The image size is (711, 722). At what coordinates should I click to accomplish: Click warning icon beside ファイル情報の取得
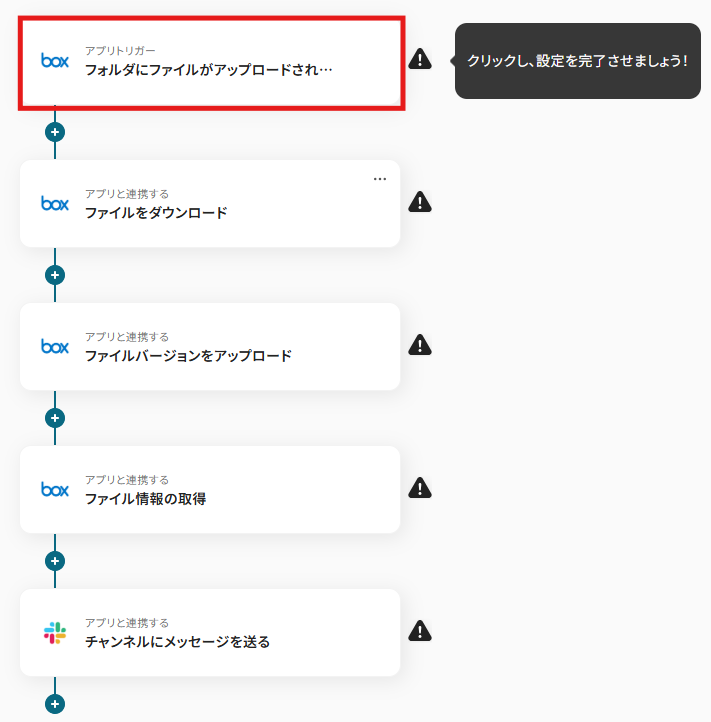(x=420, y=488)
